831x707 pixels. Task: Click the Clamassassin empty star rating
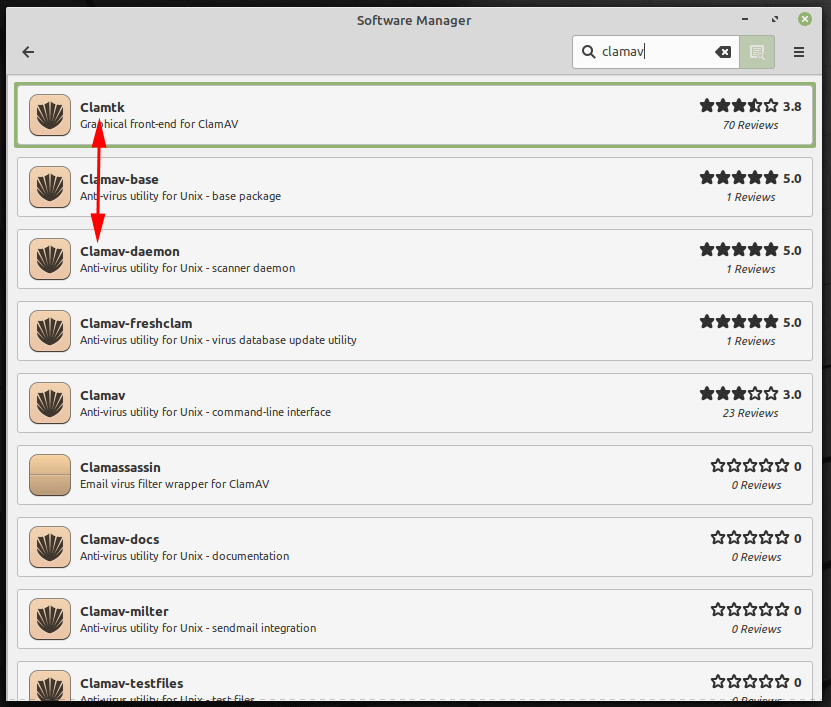750,466
